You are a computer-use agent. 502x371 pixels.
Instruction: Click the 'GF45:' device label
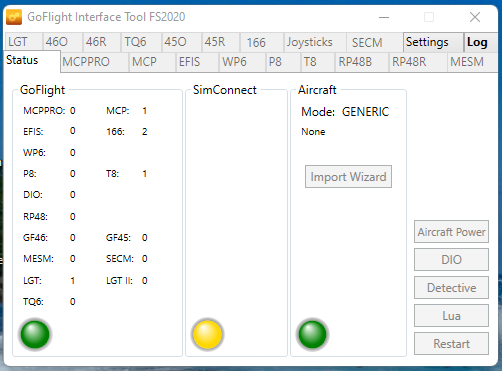point(118,238)
